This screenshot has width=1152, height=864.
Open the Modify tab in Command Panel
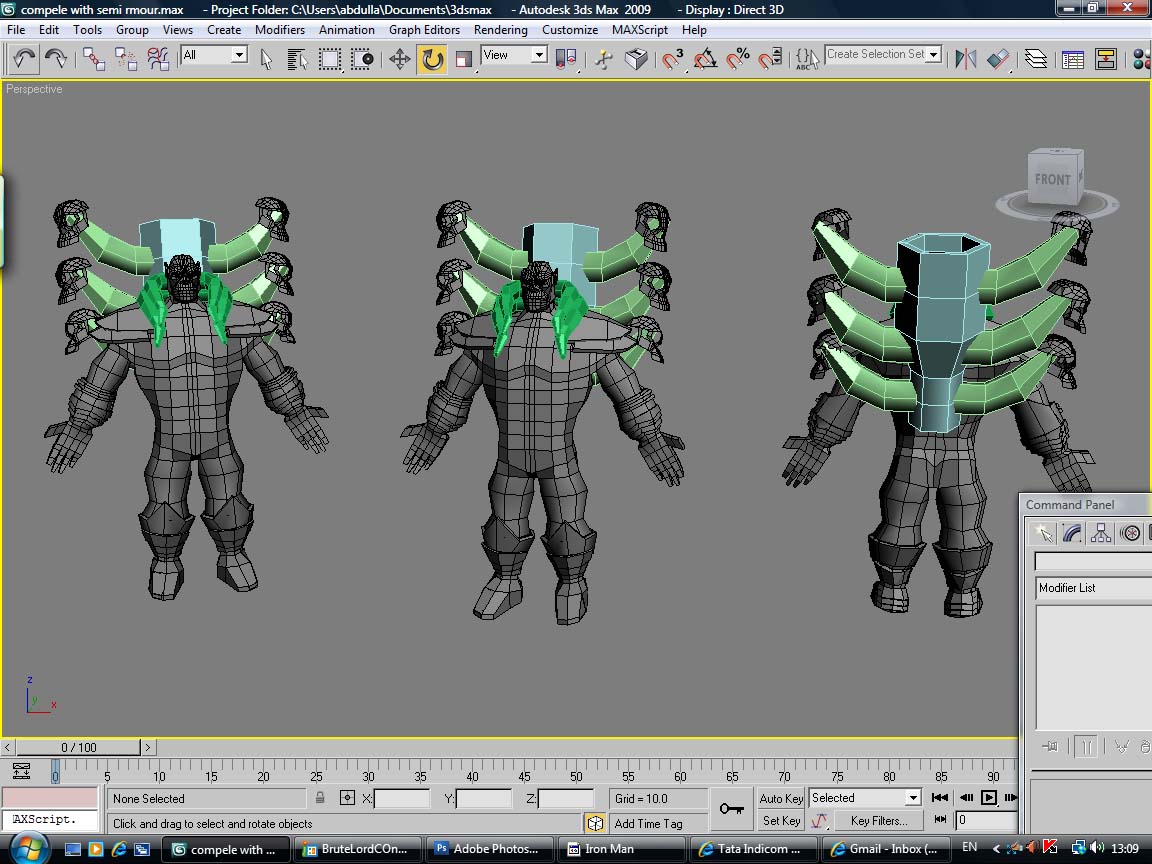point(1072,533)
